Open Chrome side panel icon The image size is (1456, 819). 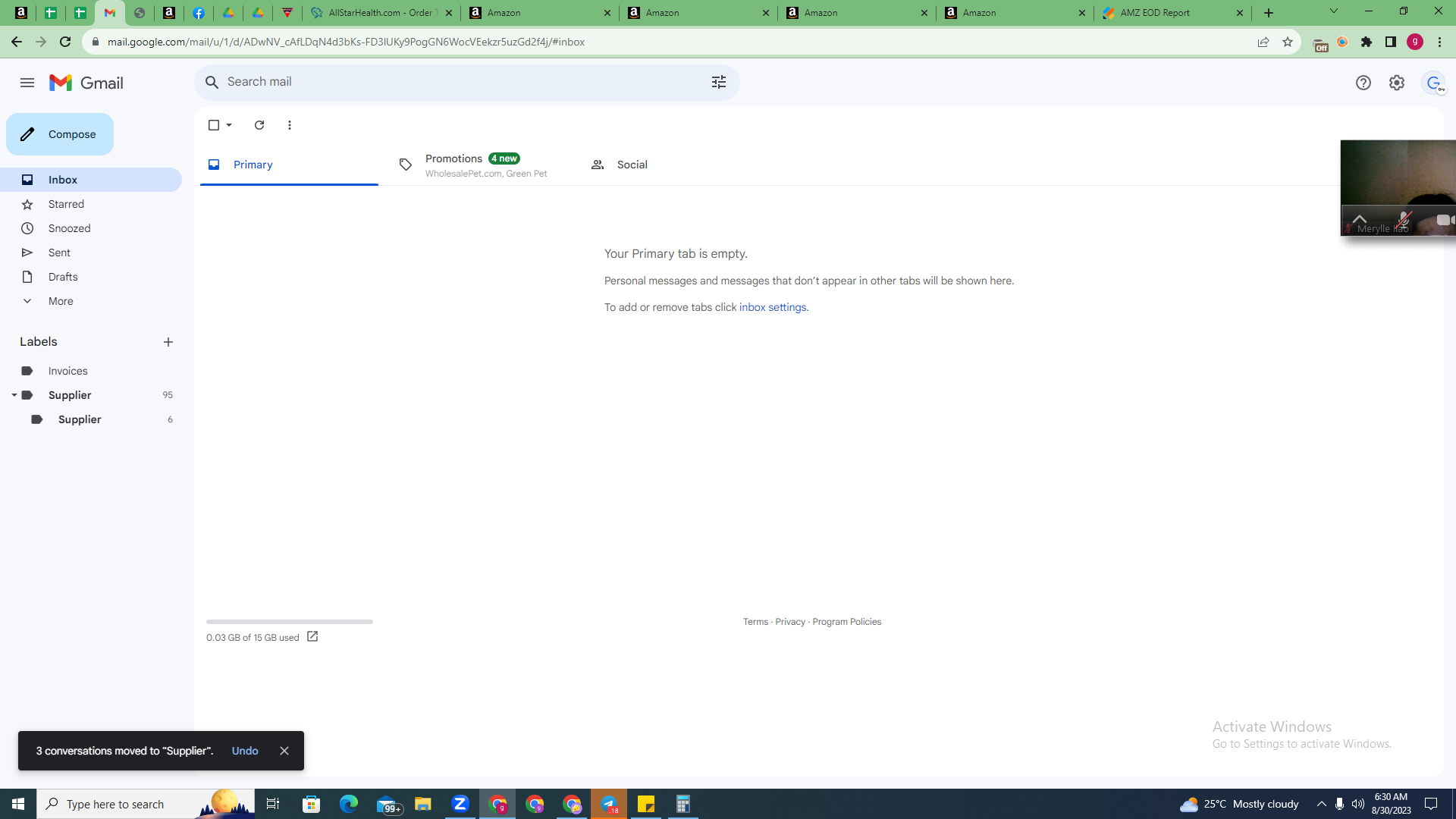click(x=1391, y=42)
